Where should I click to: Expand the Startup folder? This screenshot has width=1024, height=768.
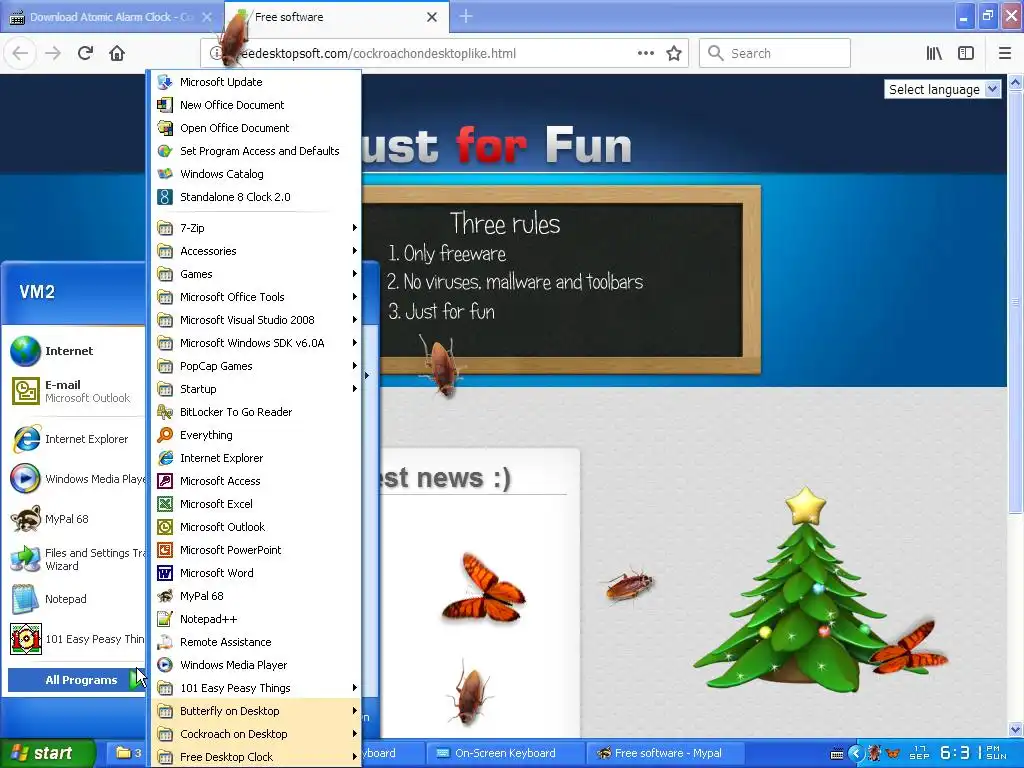pyautogui.click(x=255, y=389)
